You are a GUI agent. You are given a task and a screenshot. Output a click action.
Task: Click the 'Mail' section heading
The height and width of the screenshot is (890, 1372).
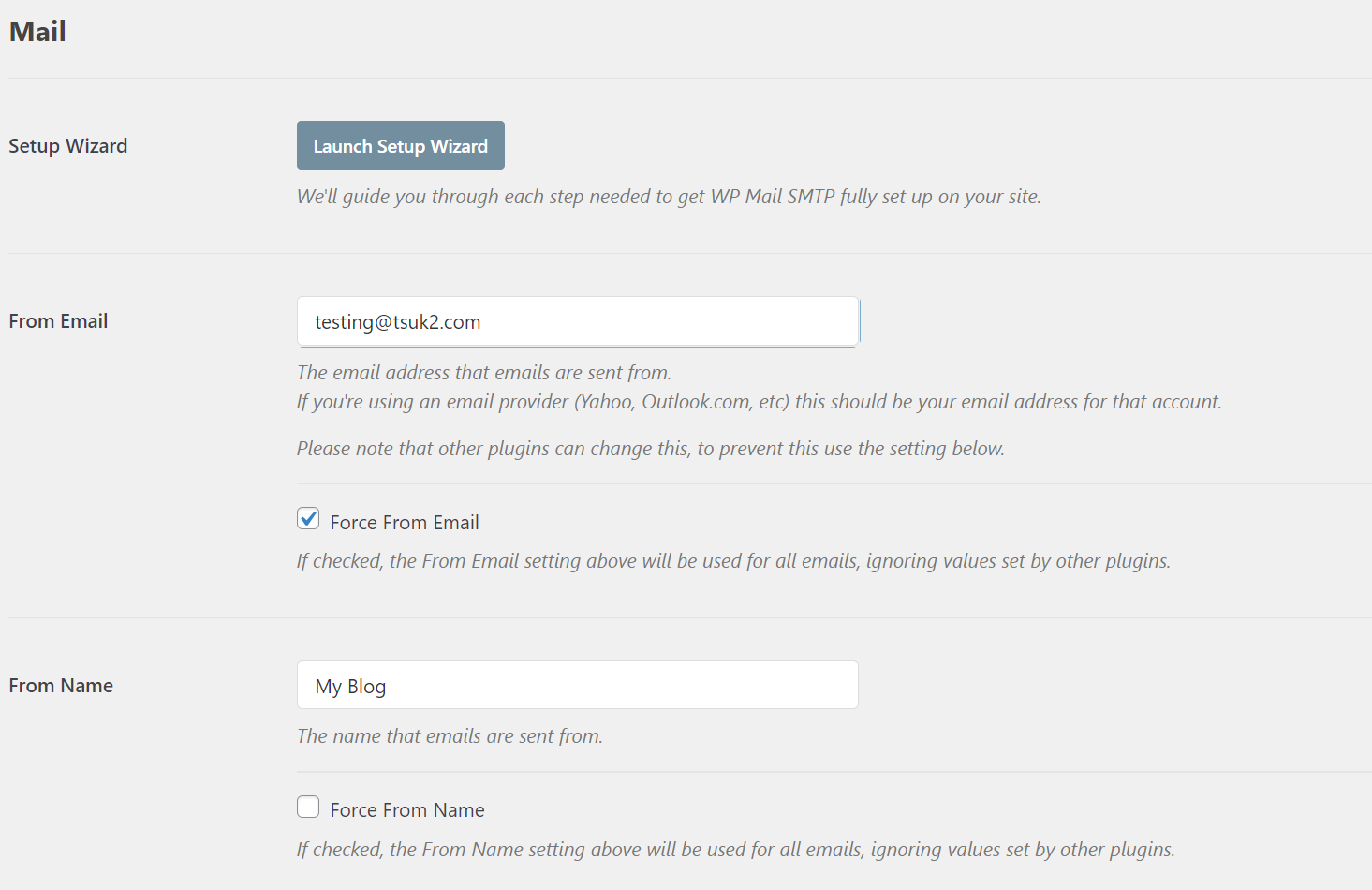tap(37, 31)
